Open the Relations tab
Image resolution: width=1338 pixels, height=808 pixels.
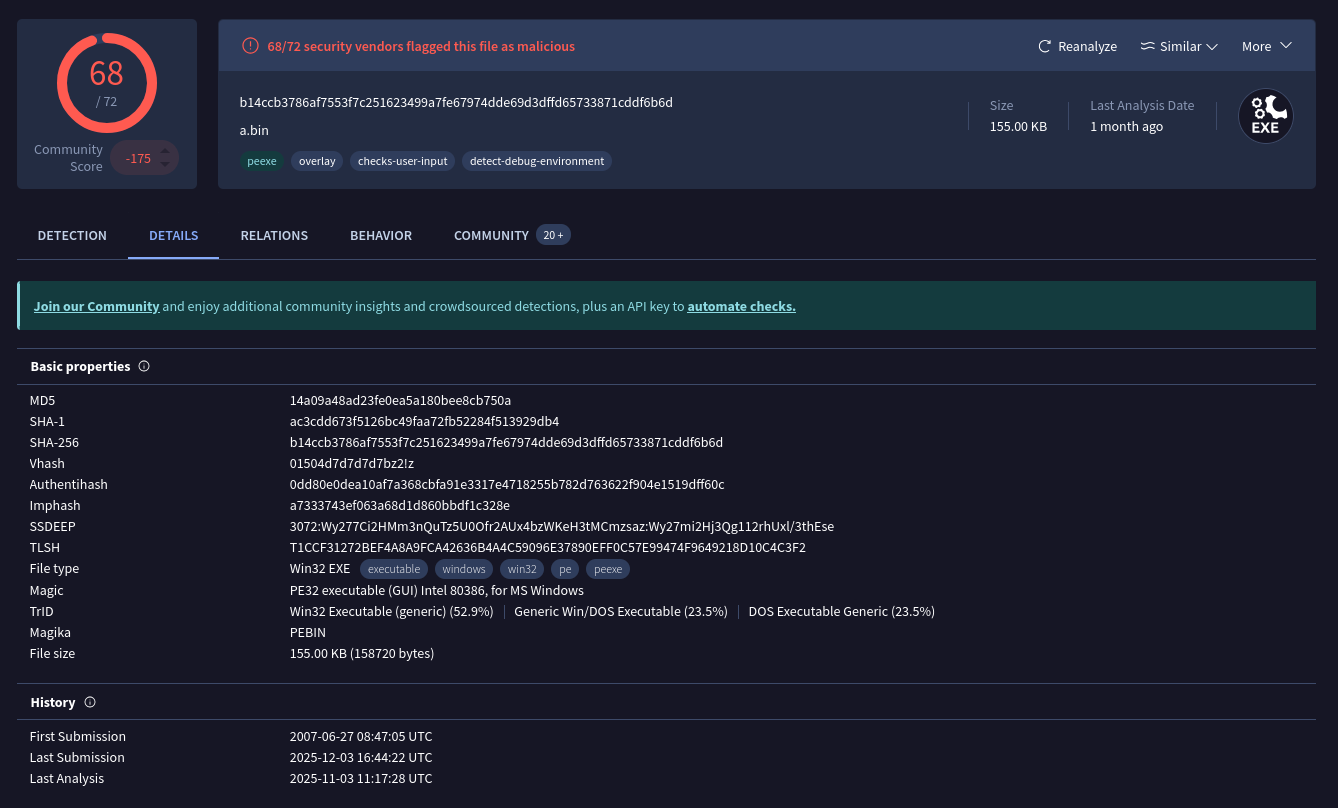pyautogui.click(x=274, y=236)
